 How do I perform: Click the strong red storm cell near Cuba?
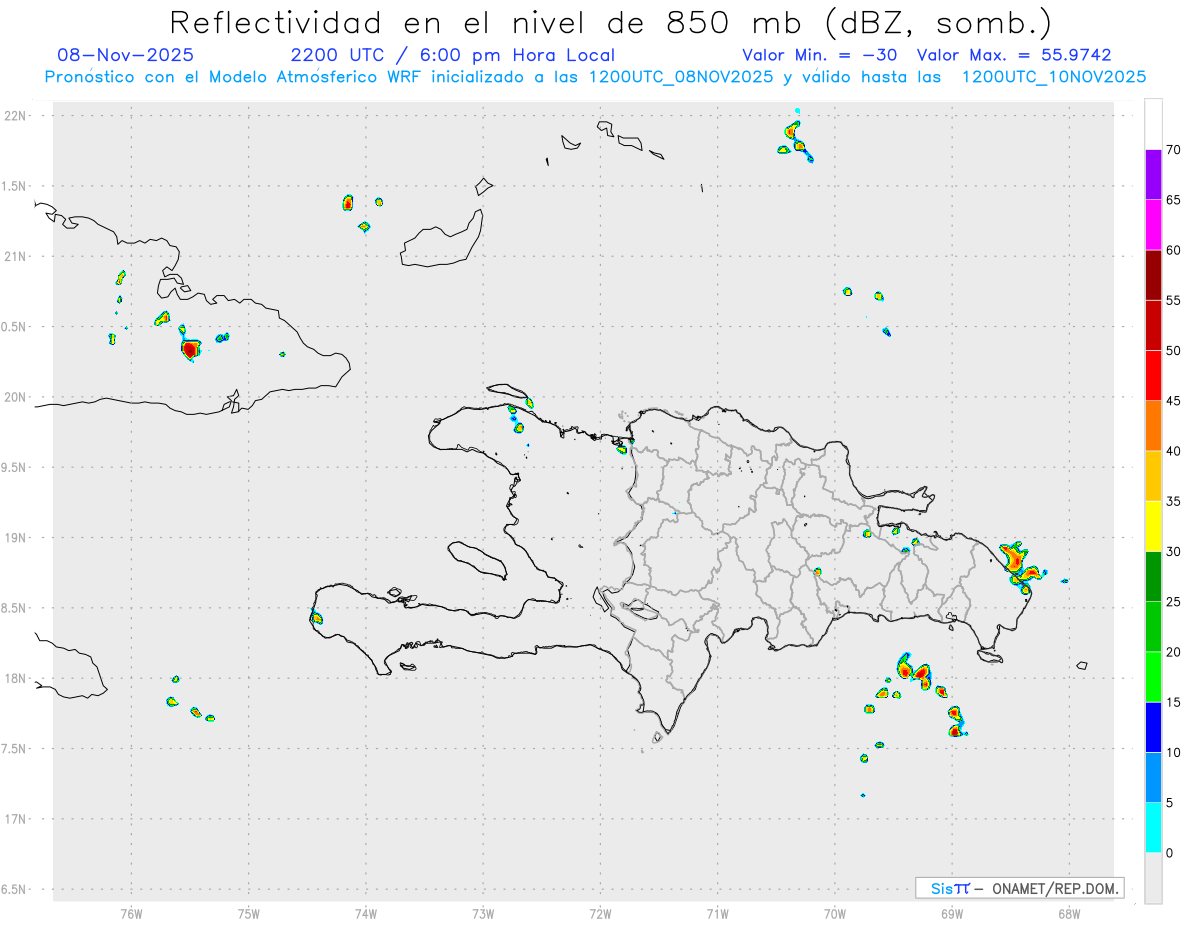pyautogui.click(x=191, y=349)
